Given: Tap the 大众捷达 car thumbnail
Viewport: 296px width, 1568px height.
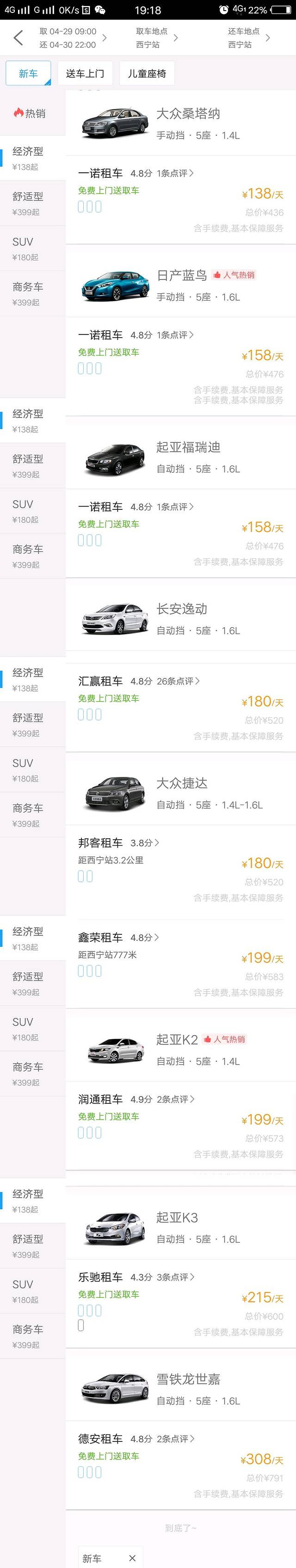Looking at the screenshot, I should 115,793.
